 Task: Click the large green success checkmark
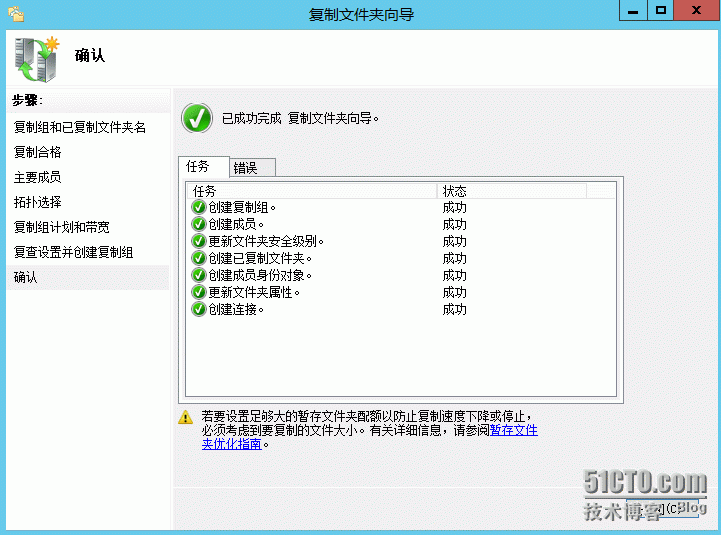(197, 118)
